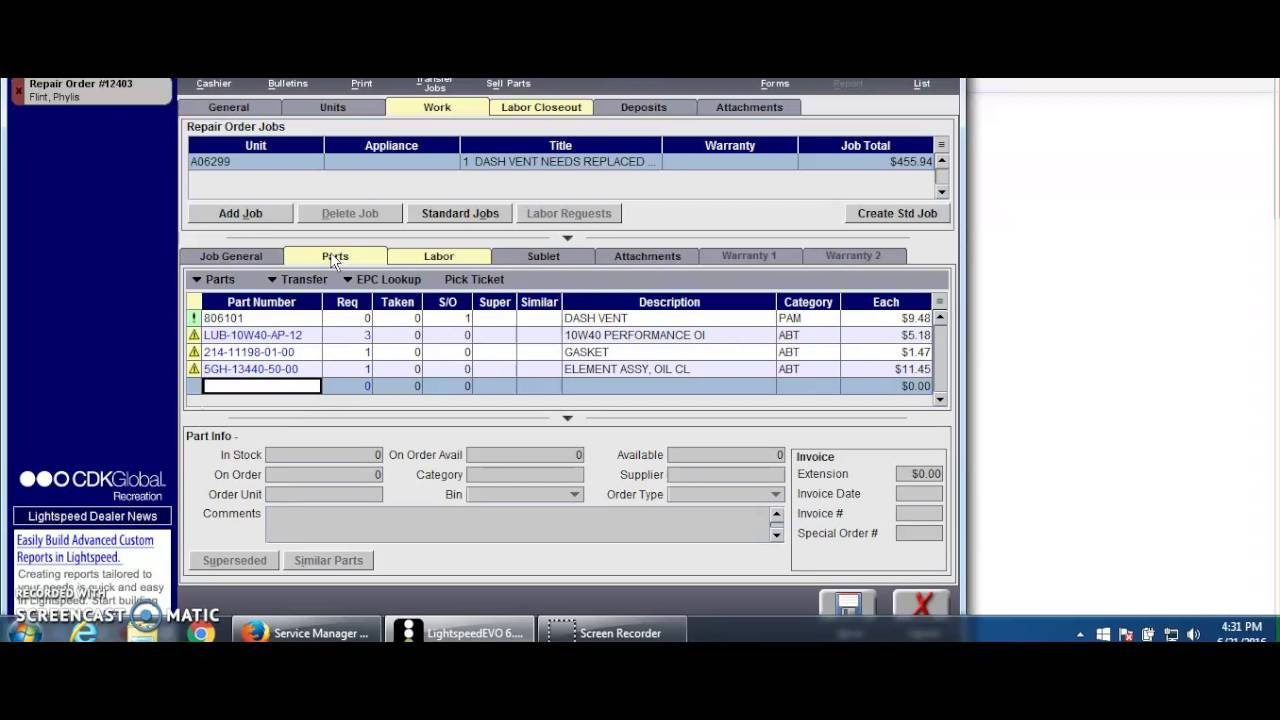Collapse the Repair Order Jobs section divider arrow
1280x720 pixels.
[x=567, y=238]
